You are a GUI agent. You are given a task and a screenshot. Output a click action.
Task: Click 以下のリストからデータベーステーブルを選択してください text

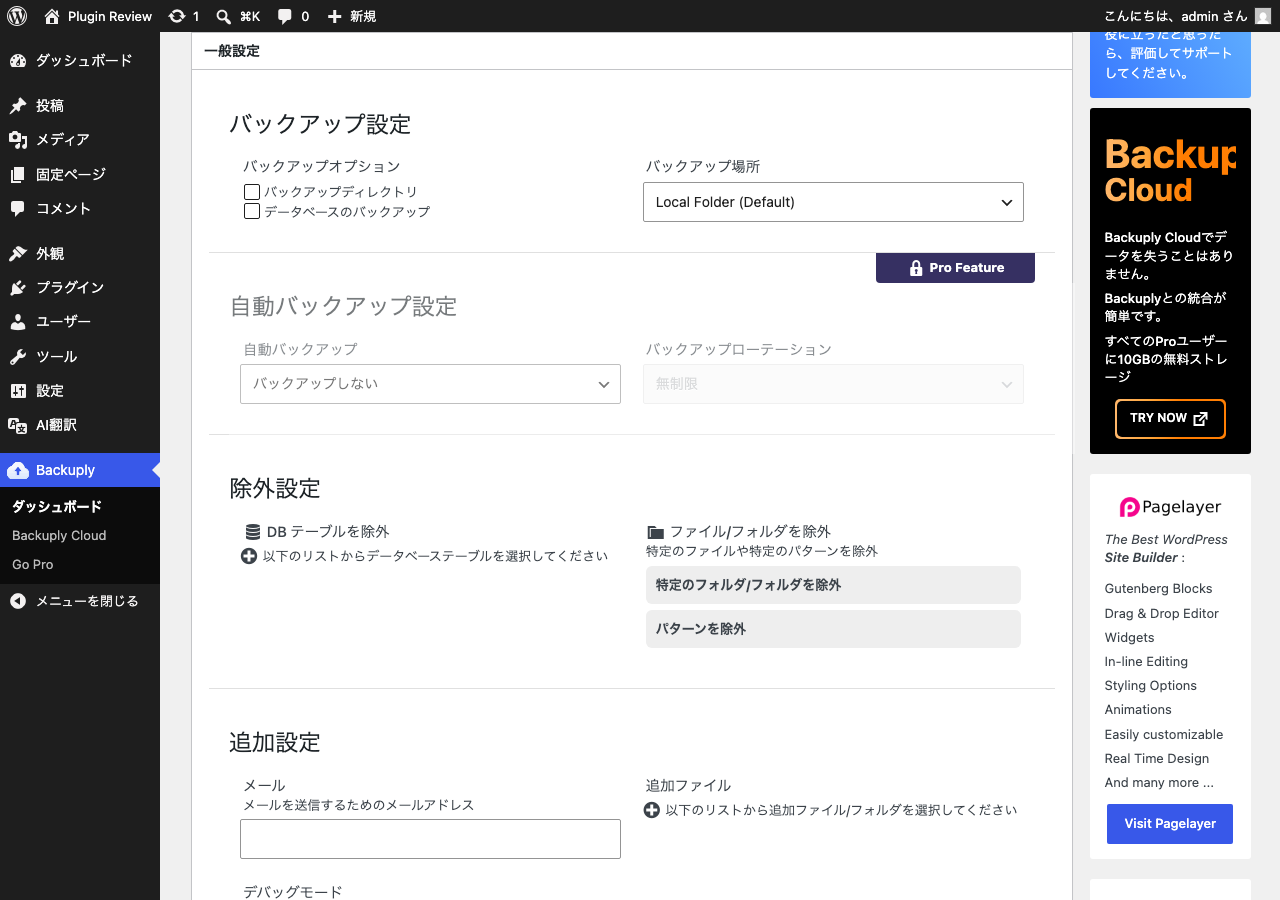(x=435, y=556)
